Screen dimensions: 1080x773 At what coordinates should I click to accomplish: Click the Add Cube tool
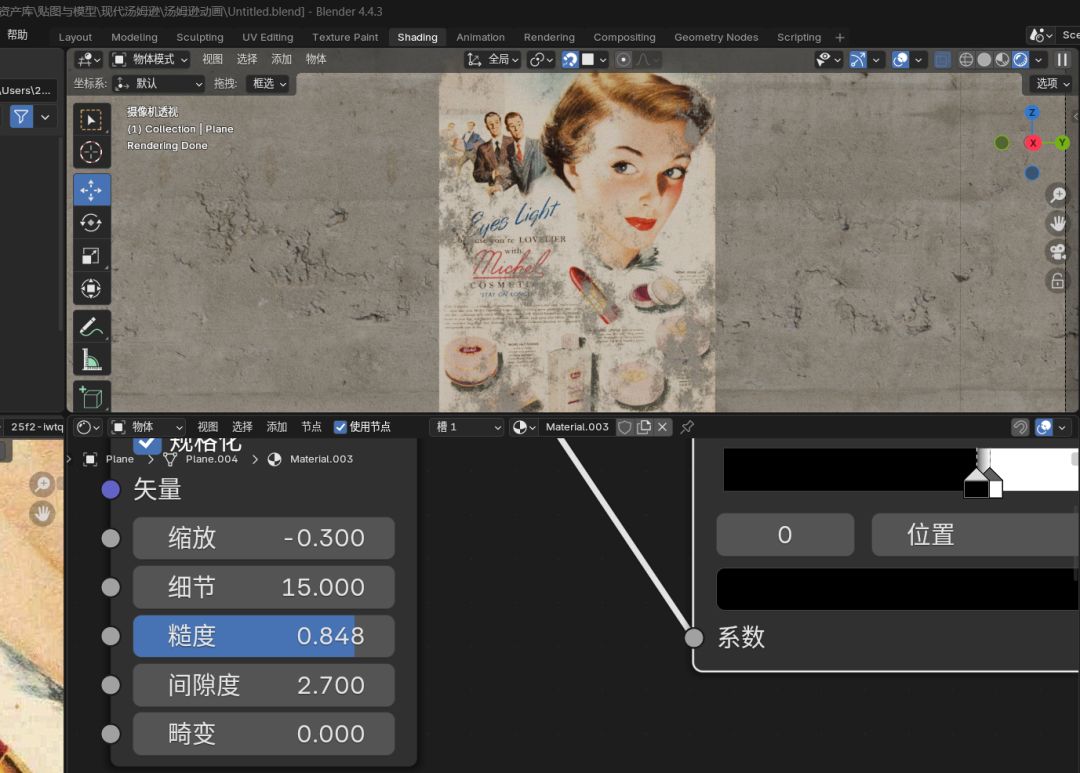click(x=91, y=397)
